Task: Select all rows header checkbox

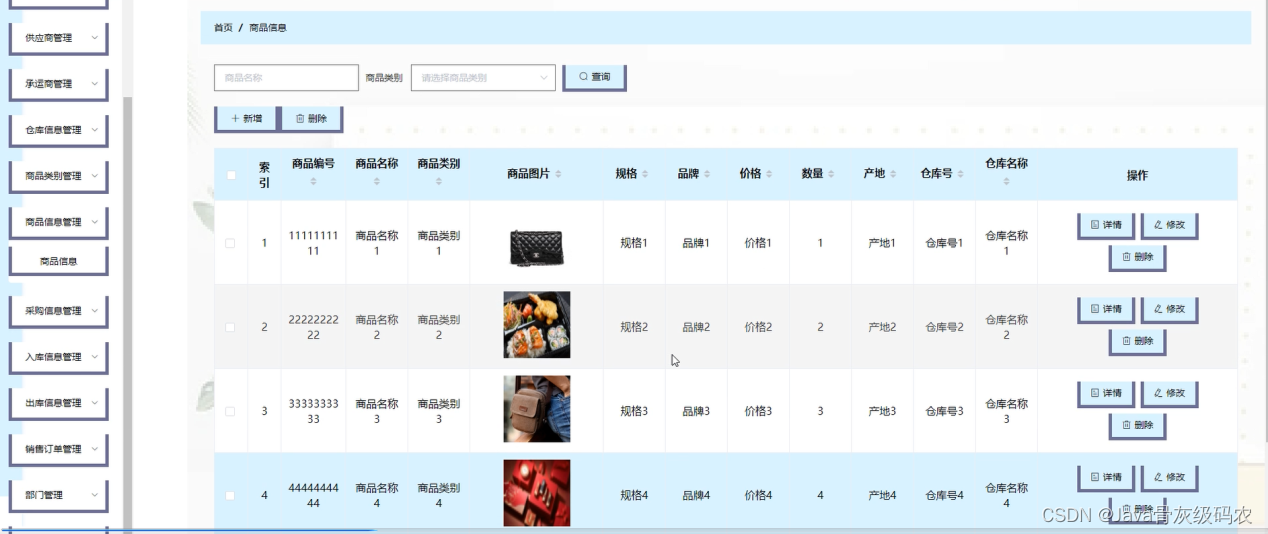Action: 231,175
